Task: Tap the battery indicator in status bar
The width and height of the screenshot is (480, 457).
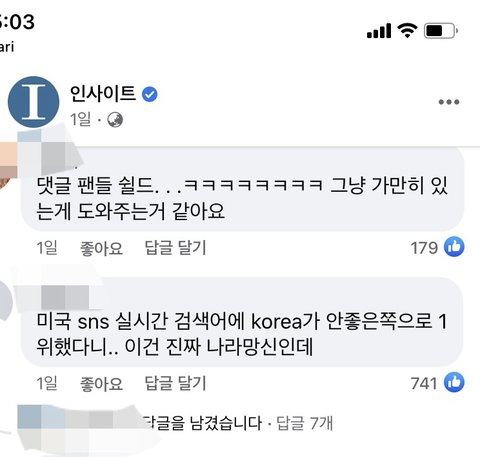Action: 441,31
